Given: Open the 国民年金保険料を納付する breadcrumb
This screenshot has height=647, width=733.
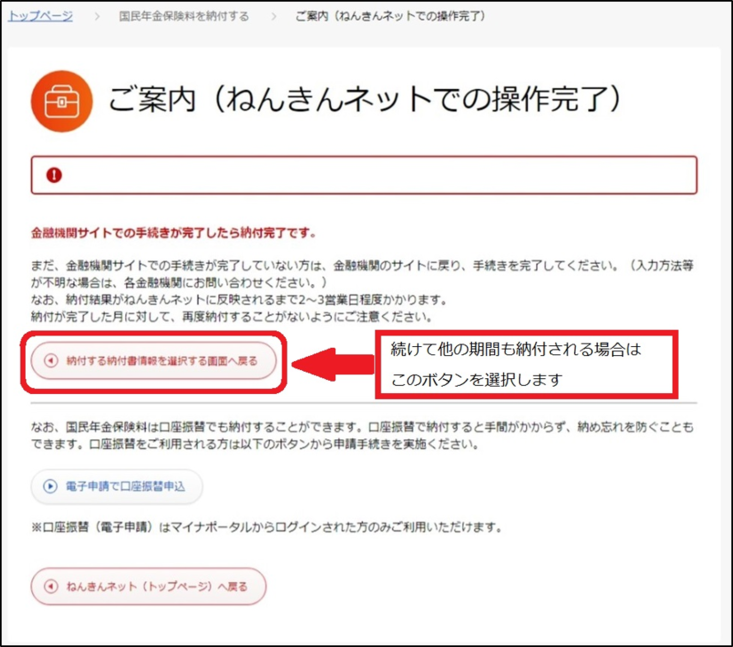Looking at the screenshot, I should [183, 17].
